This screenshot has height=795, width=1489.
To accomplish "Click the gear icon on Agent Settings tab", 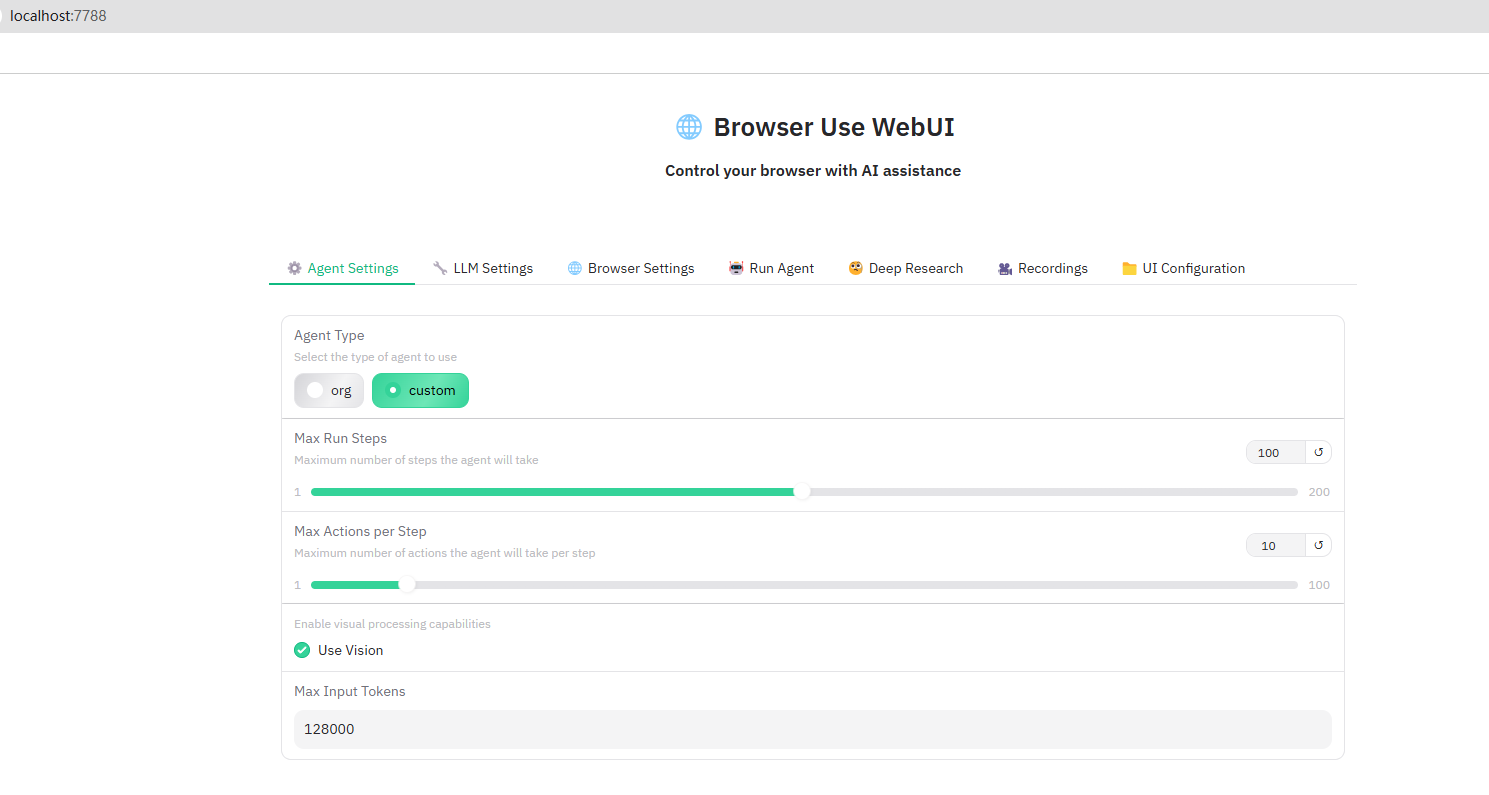I will point(295,268).
